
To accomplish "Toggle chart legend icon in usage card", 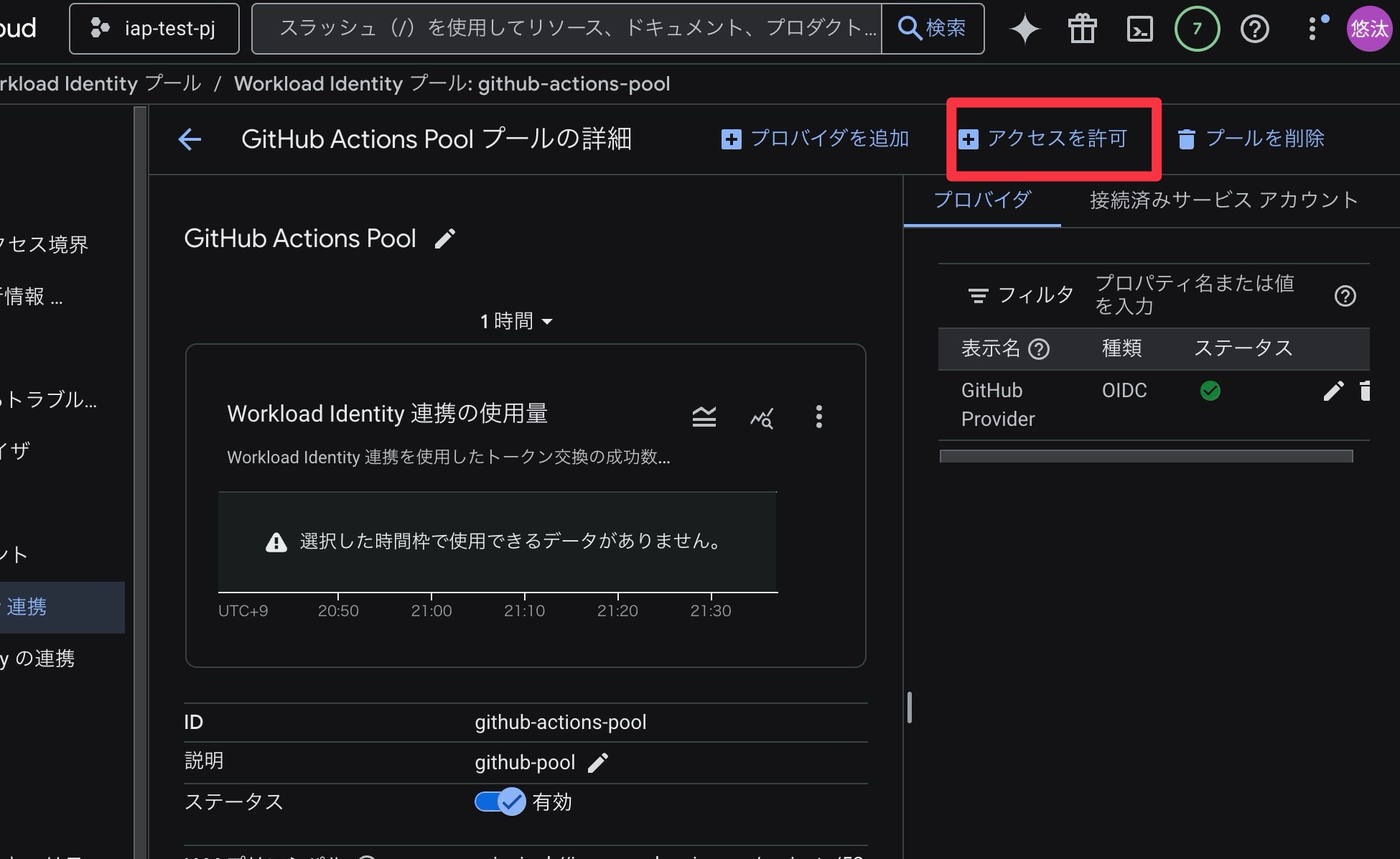I will (x=704, y=417).
